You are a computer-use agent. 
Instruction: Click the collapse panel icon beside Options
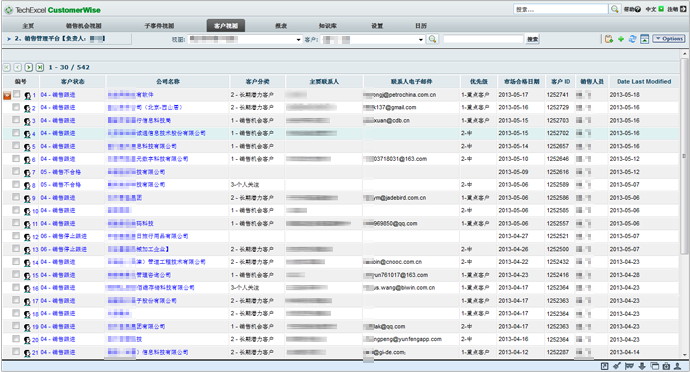pos(644,39)
